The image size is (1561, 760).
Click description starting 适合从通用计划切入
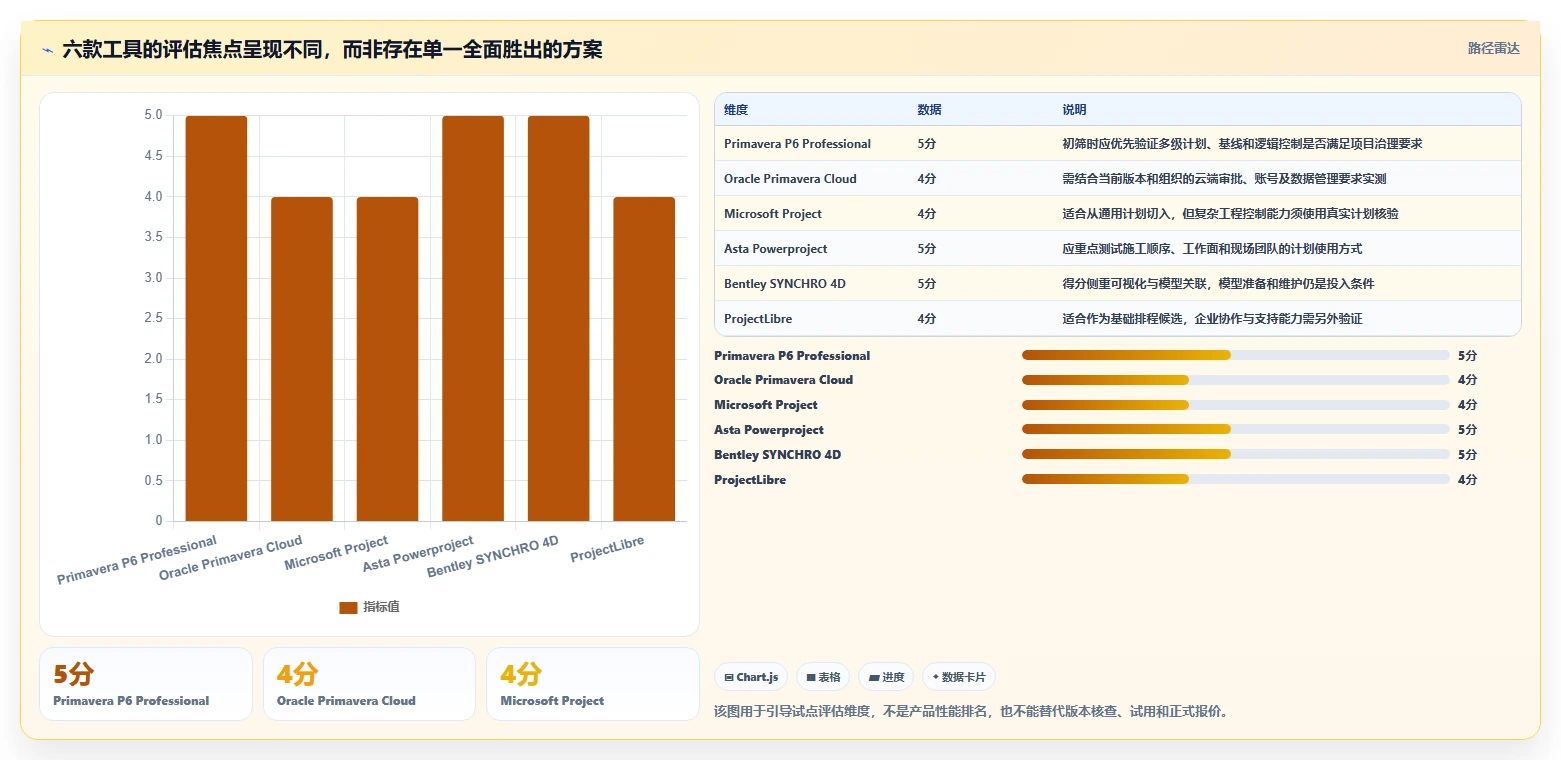(x=1230, y=214)
